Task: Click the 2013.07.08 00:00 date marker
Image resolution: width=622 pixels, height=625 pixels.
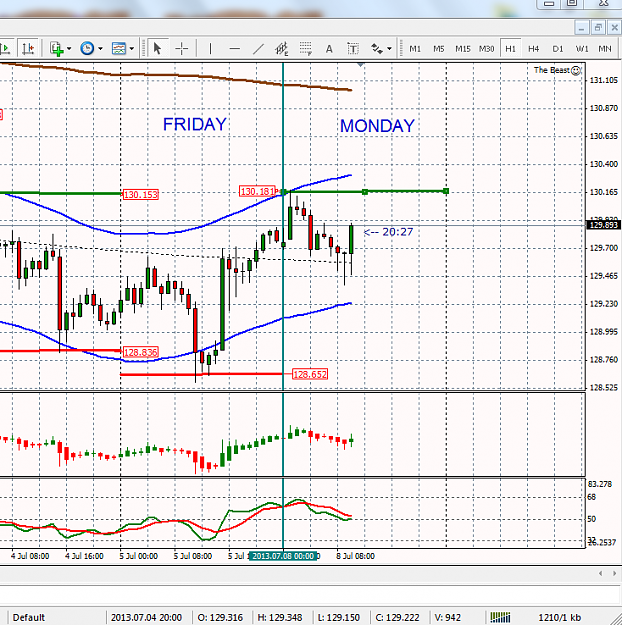Action: pyautogui.click(x=283, y=556)
